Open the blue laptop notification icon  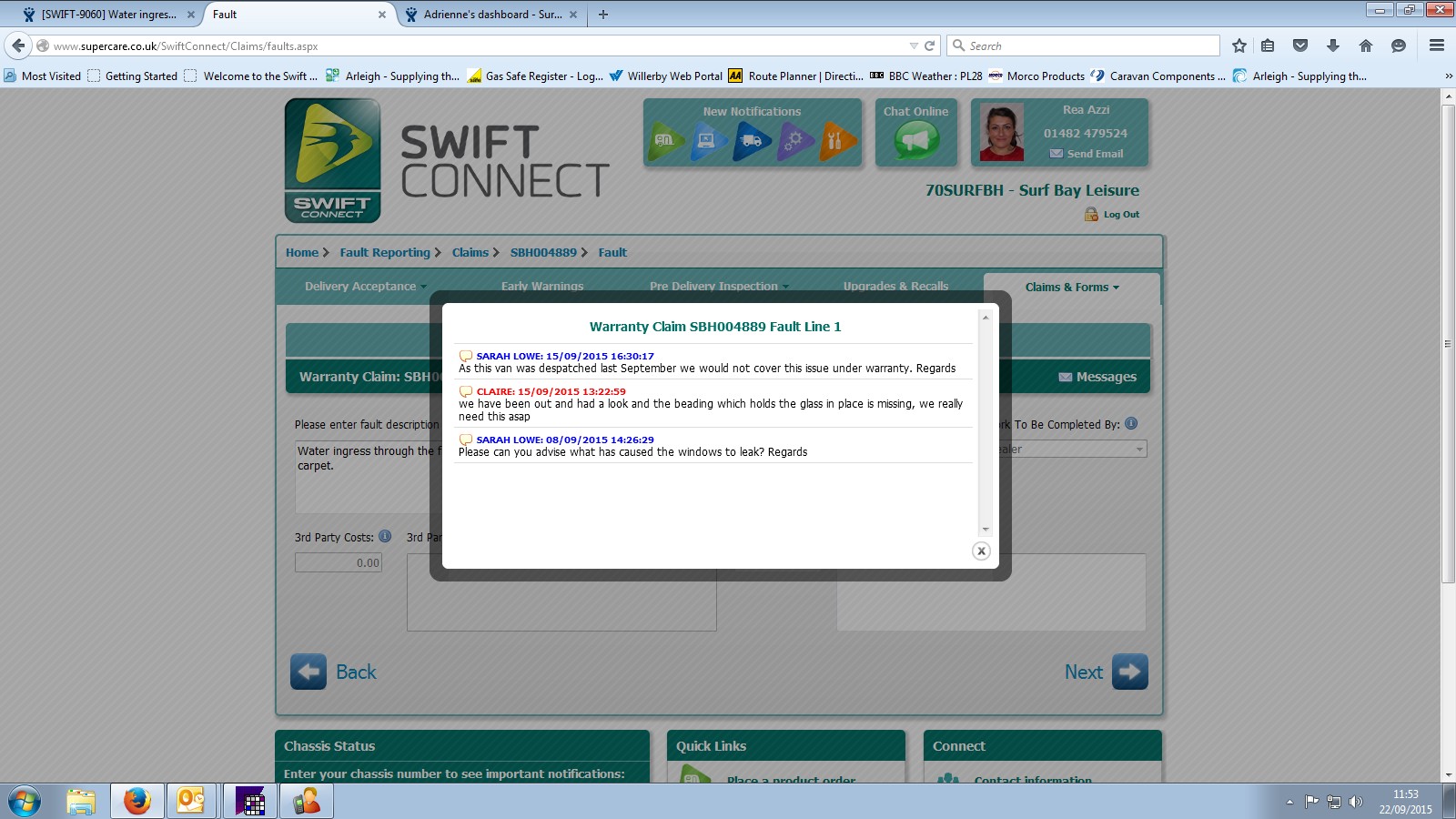click(709, 141)
